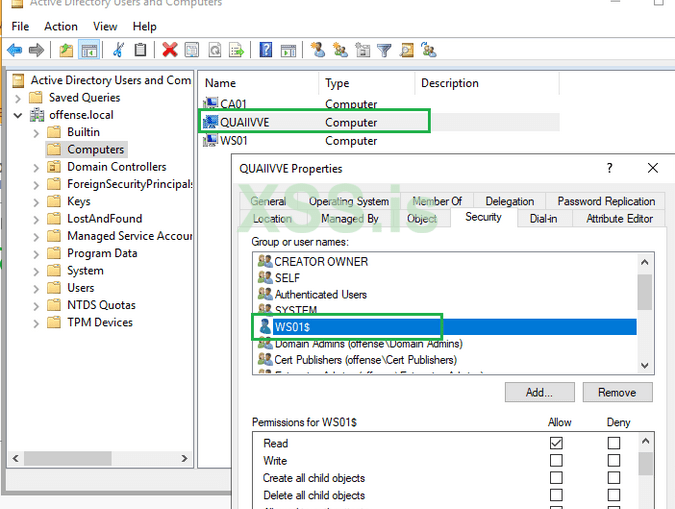
Task: Deny Delete all child objects
Action: [x=614, y=495]
